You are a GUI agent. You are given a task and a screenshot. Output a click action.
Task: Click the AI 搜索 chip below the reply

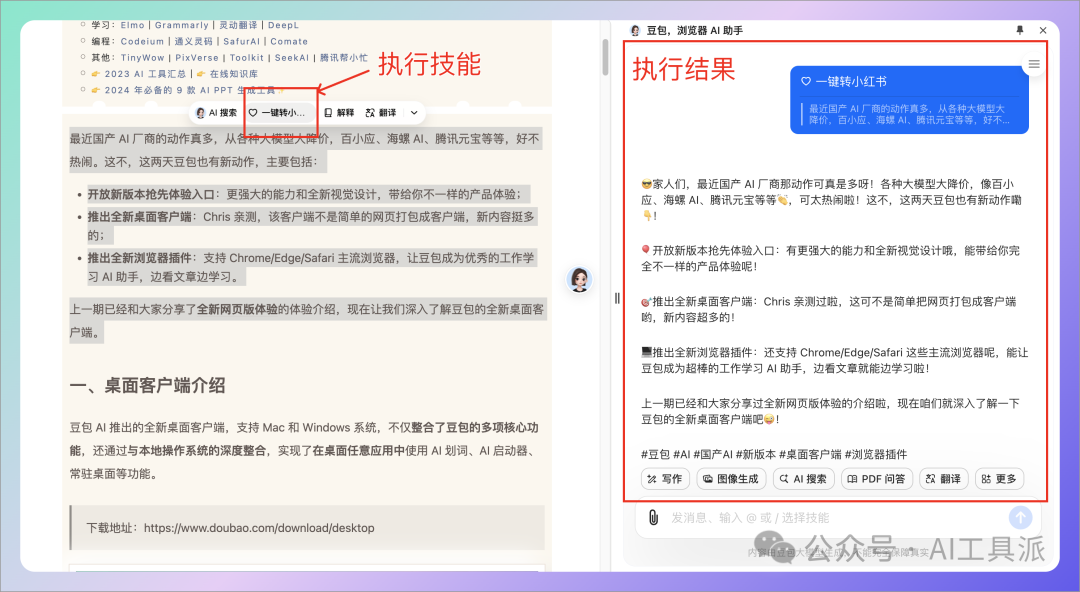click(x=804, y=478)
